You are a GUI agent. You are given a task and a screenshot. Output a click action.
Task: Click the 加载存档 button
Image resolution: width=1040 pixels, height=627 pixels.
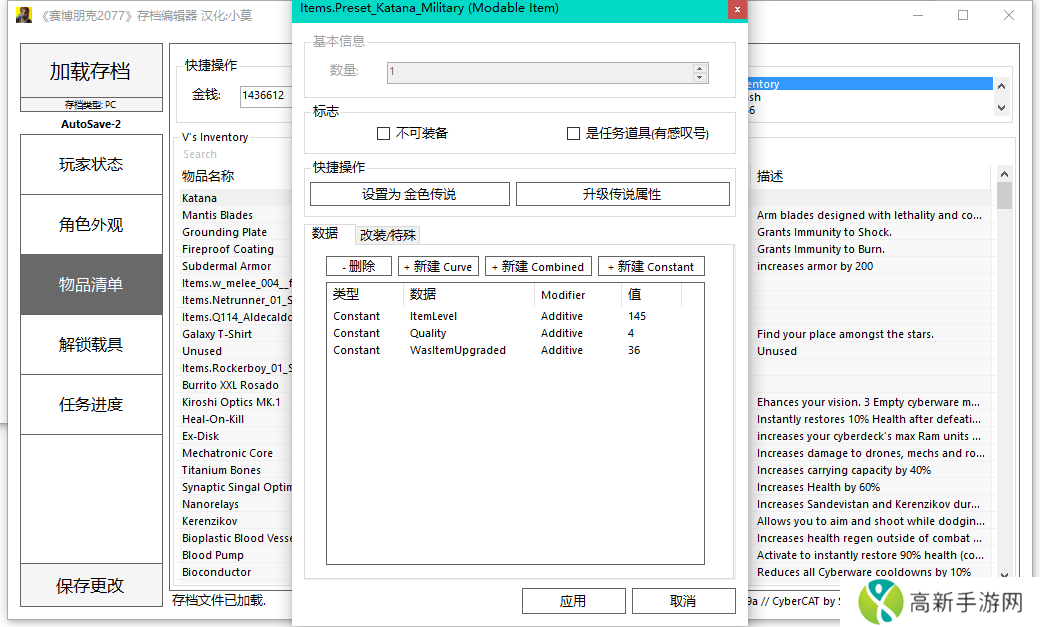tap(91, 71)
